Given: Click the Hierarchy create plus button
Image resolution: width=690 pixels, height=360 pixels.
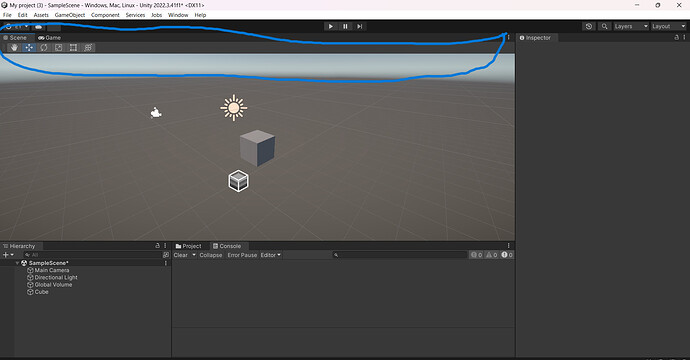Looking at the screenshot, I should (8, 255).
